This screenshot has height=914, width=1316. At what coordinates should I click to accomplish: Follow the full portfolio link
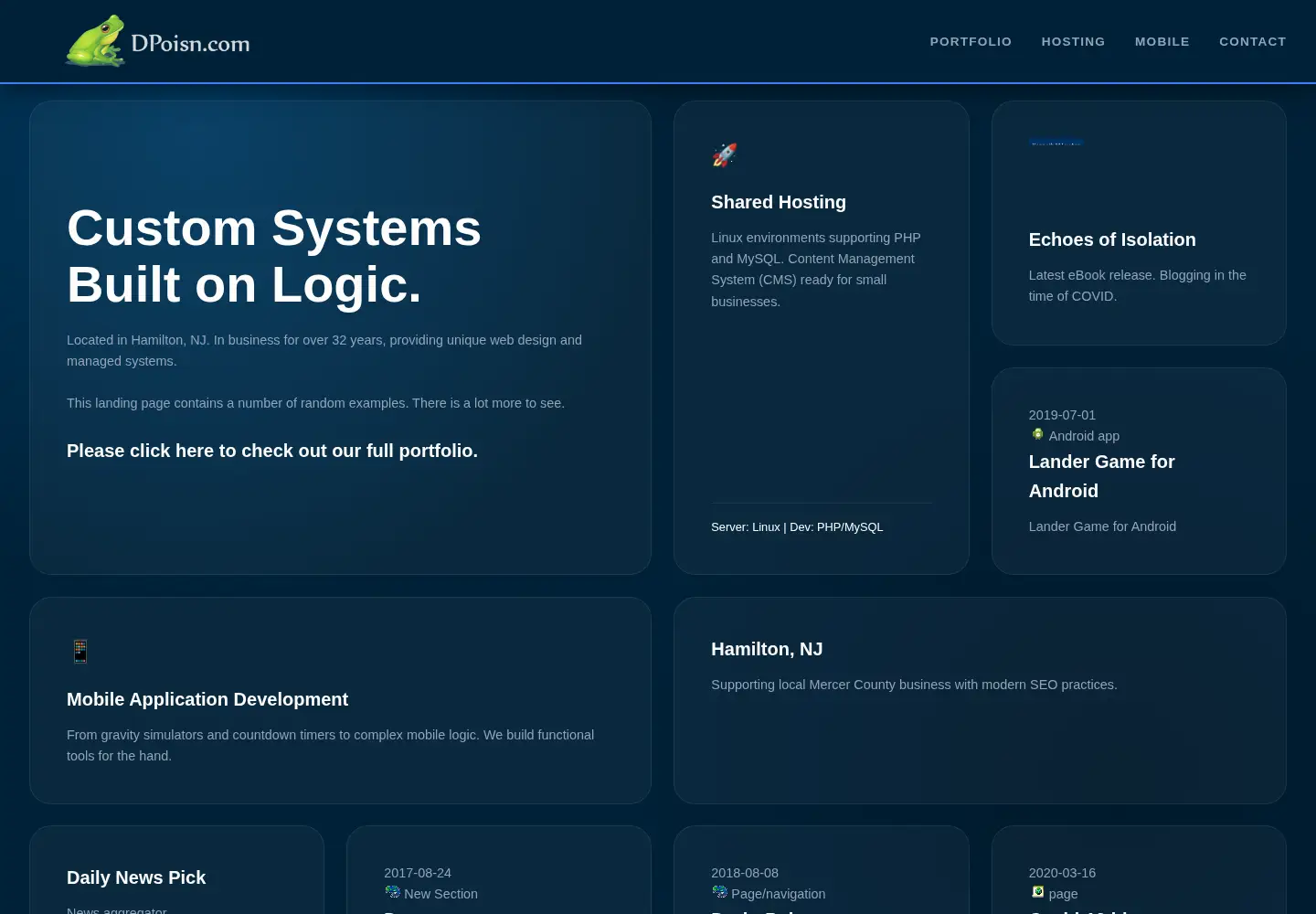coord(272,451)
